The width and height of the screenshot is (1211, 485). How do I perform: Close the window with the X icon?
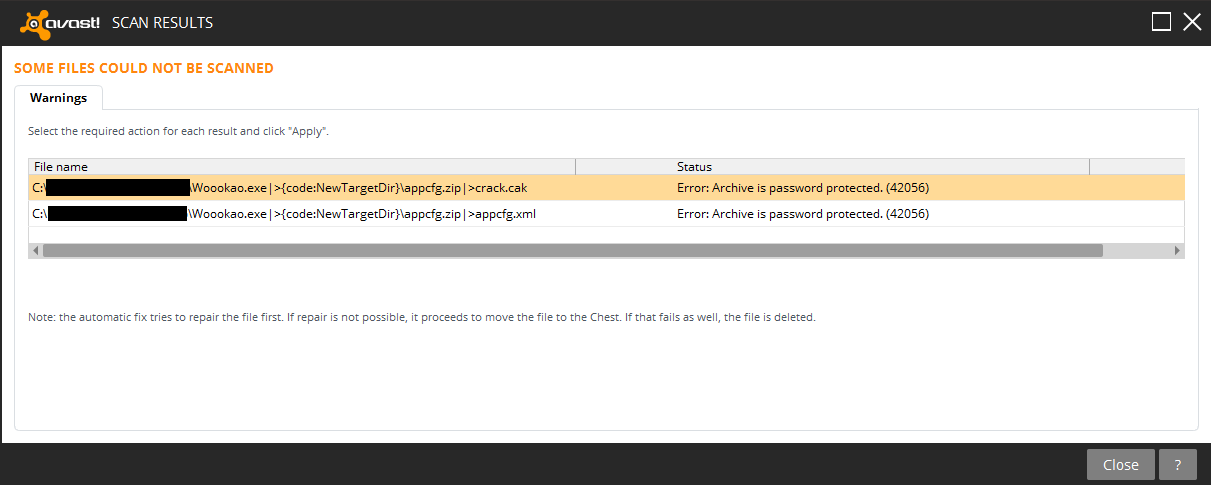pyautogui.click(x=1191, y=22)
